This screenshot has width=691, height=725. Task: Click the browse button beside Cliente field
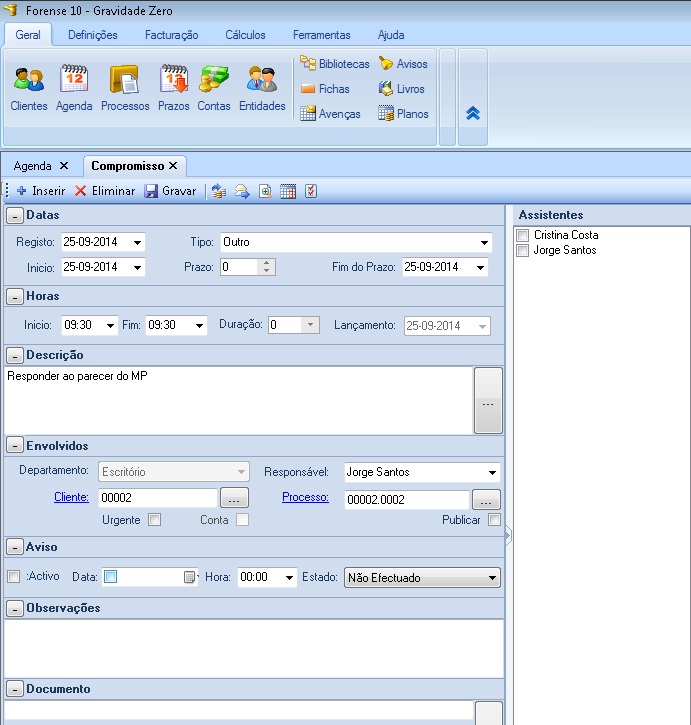(x=234, y=498)
